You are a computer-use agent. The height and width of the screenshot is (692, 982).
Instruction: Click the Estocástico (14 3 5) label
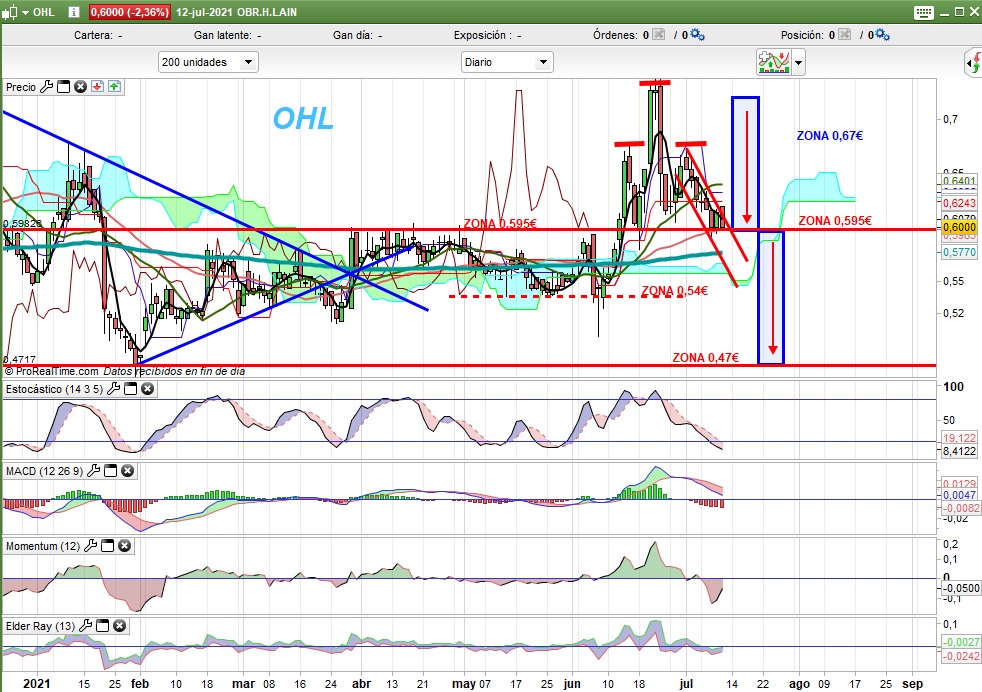[x=54, y=389]
